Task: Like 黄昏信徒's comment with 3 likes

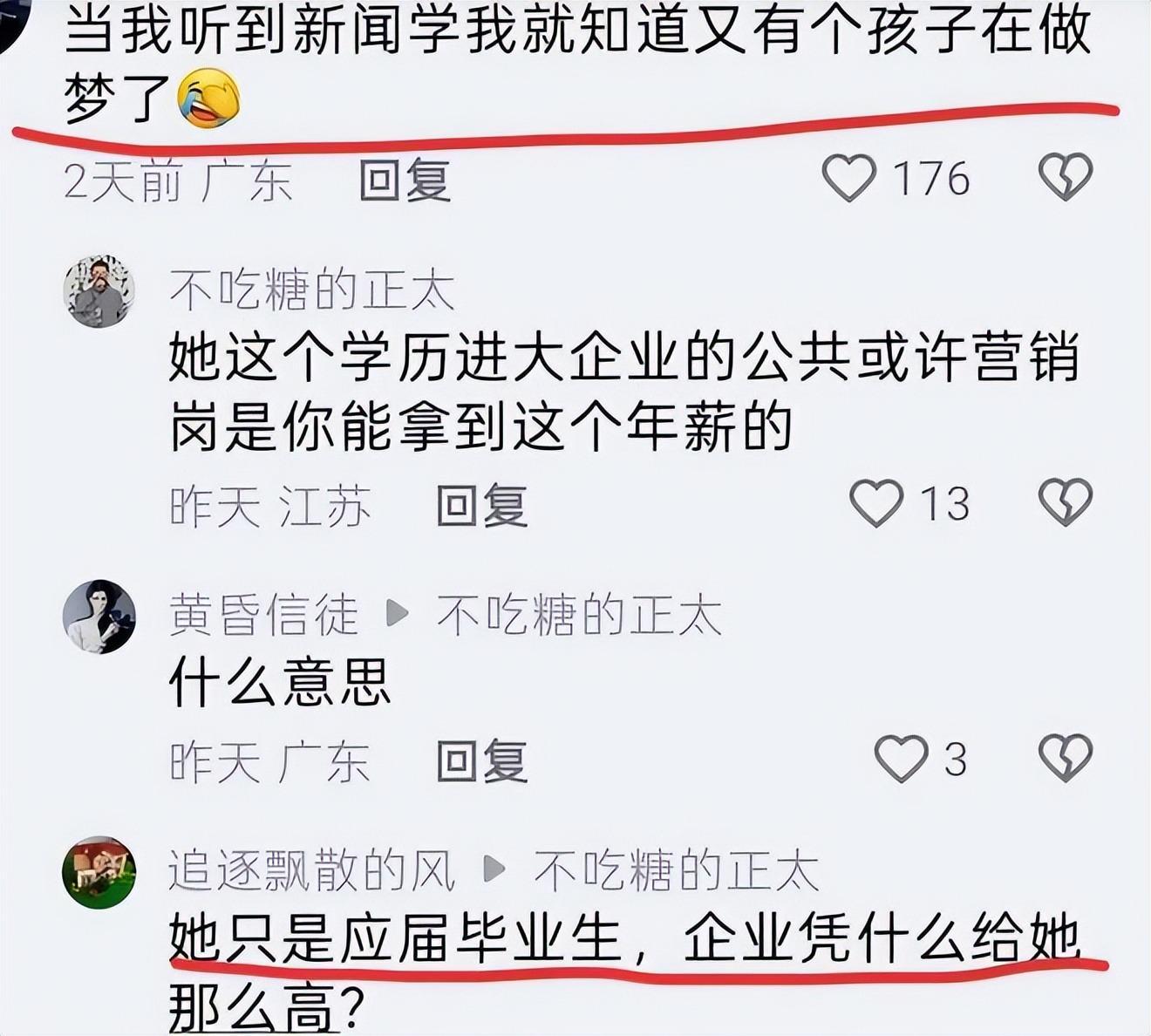Action: (901, 759)
